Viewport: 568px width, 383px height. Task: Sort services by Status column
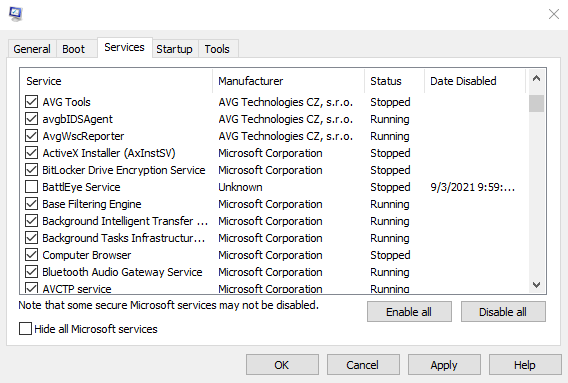coord(394,81)
